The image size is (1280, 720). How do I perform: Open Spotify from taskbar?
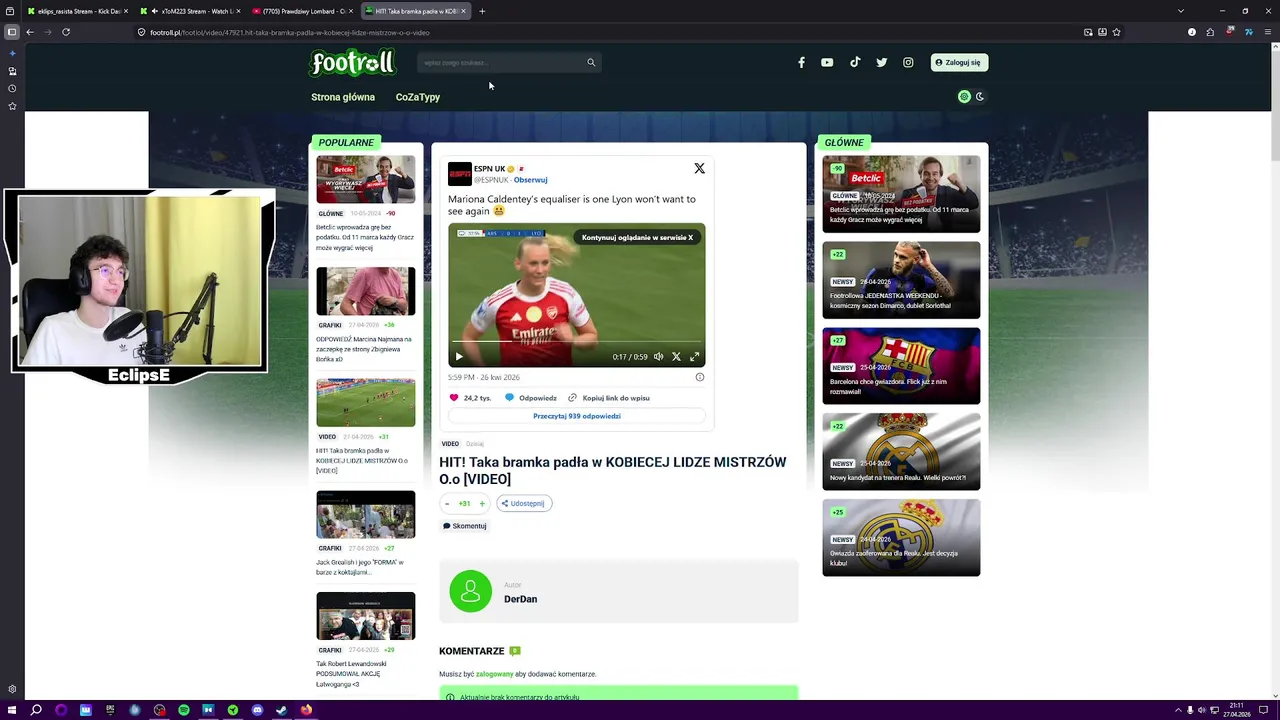[x=184, y=710]
